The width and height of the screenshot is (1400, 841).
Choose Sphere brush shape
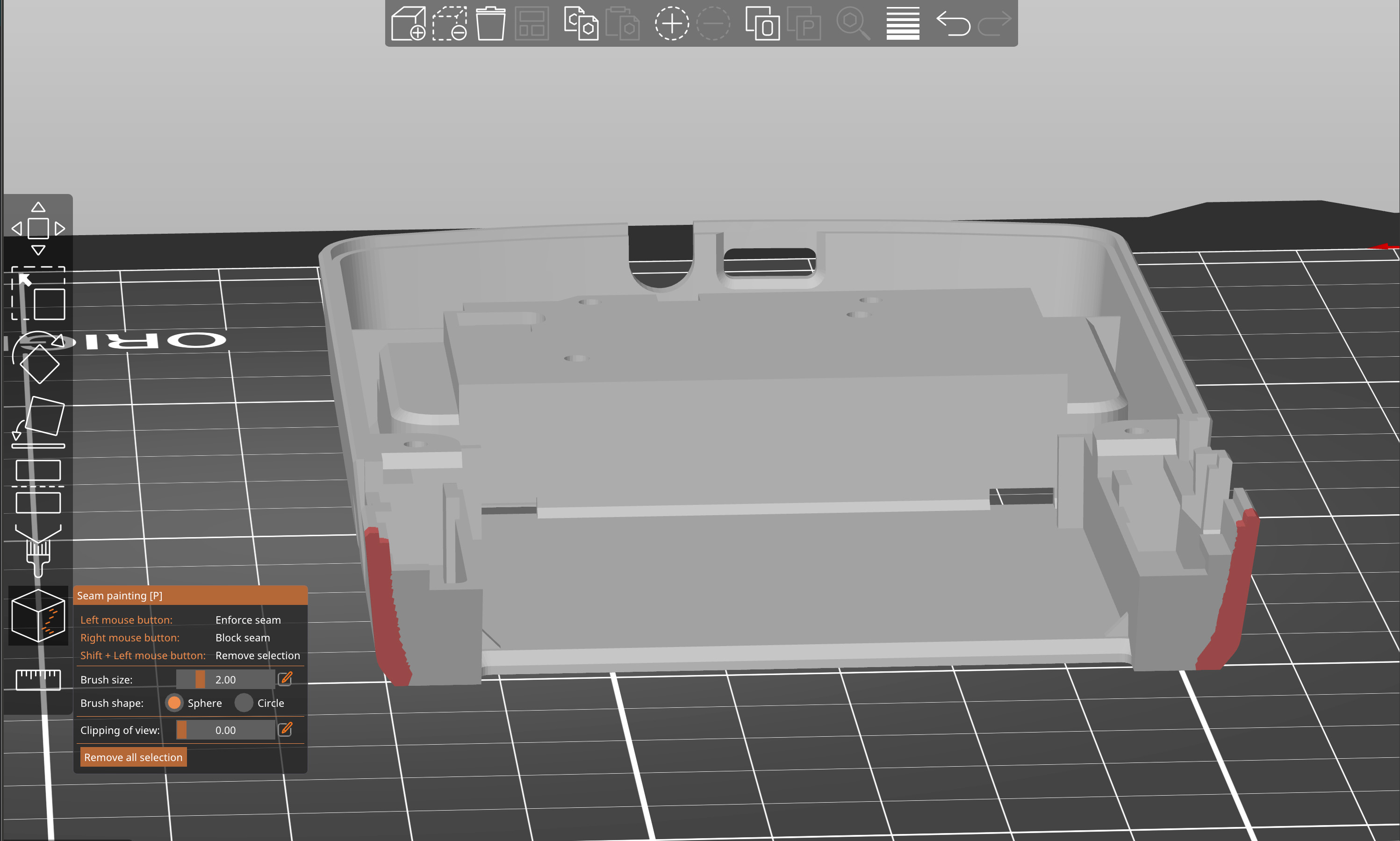tap(174, 703)
